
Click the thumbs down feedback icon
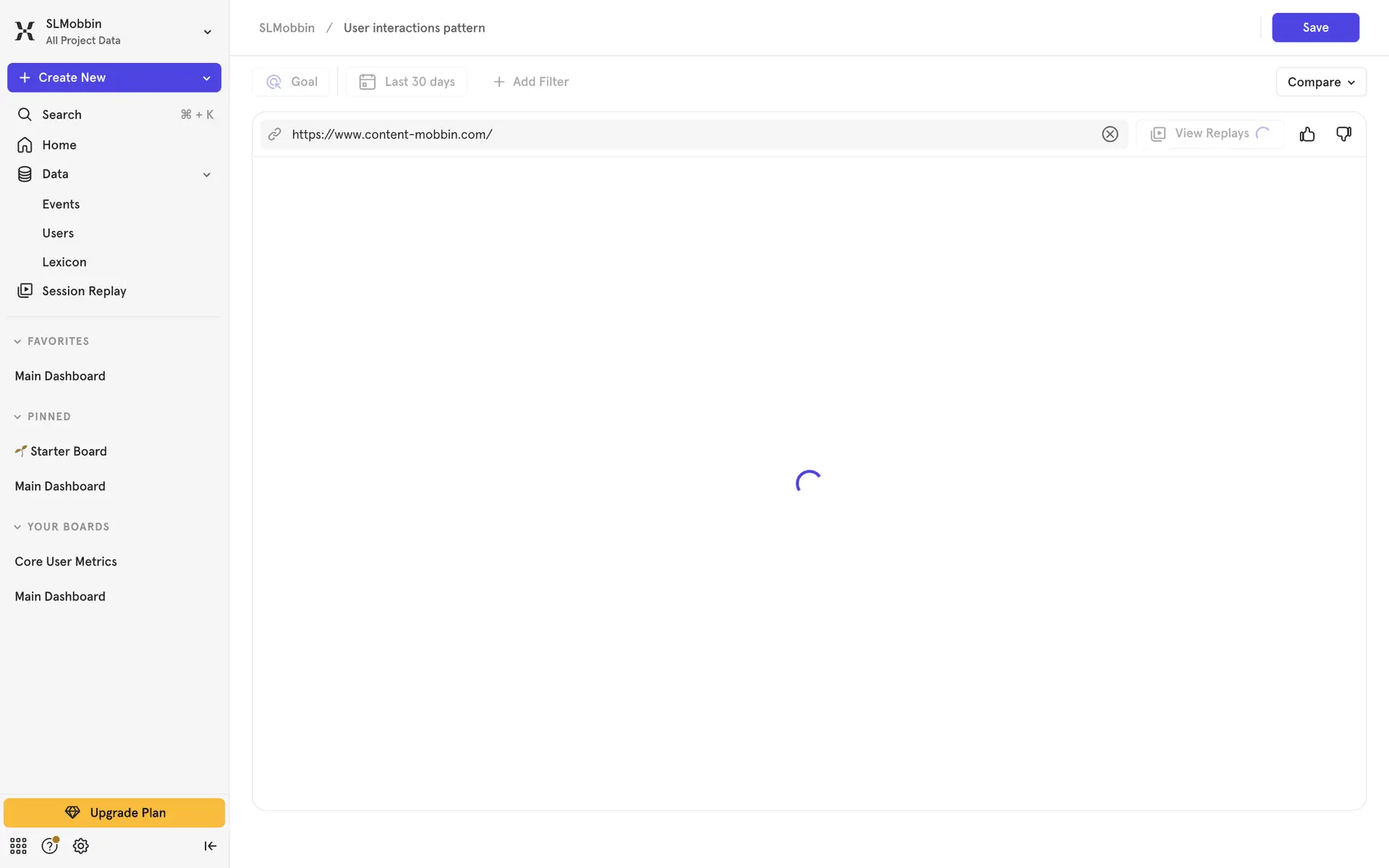[x=1343, y=135]
